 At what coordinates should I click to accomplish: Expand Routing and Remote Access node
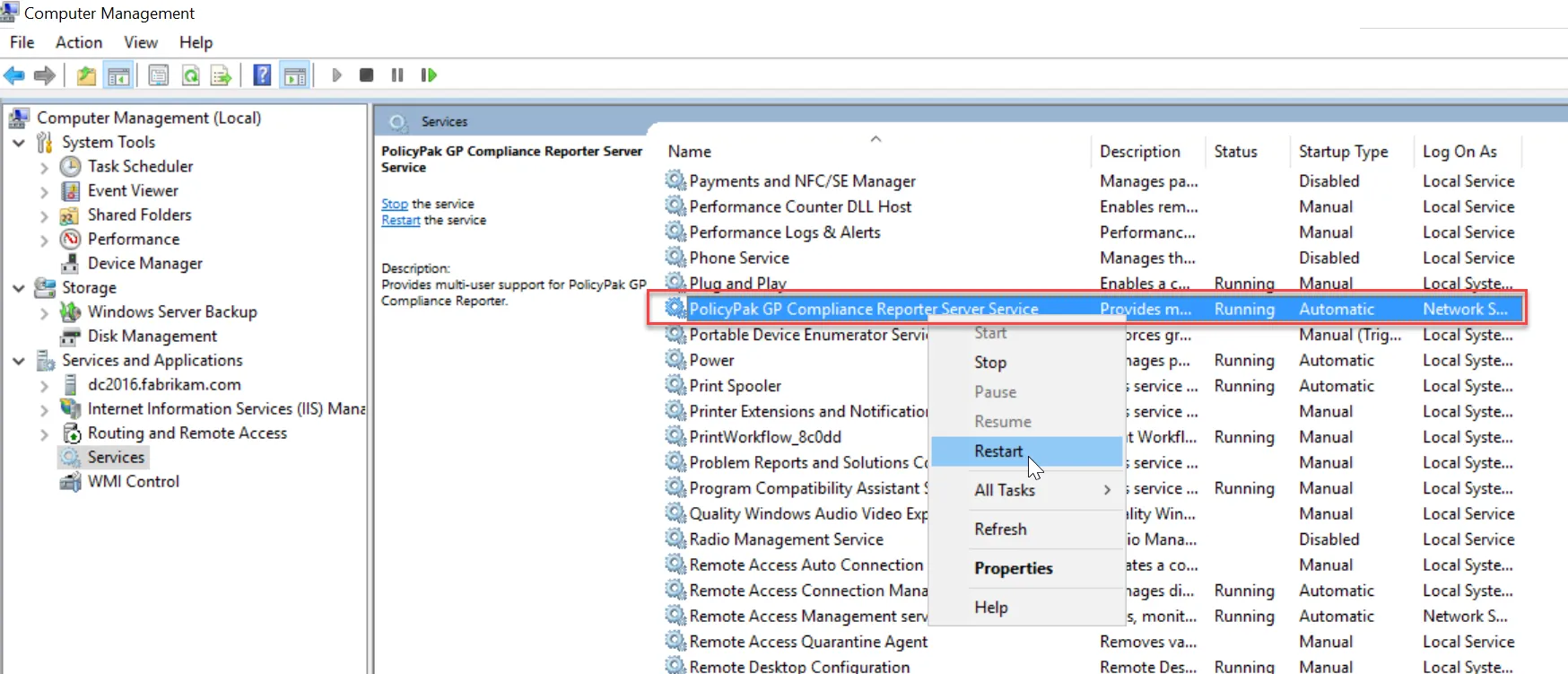44,433
